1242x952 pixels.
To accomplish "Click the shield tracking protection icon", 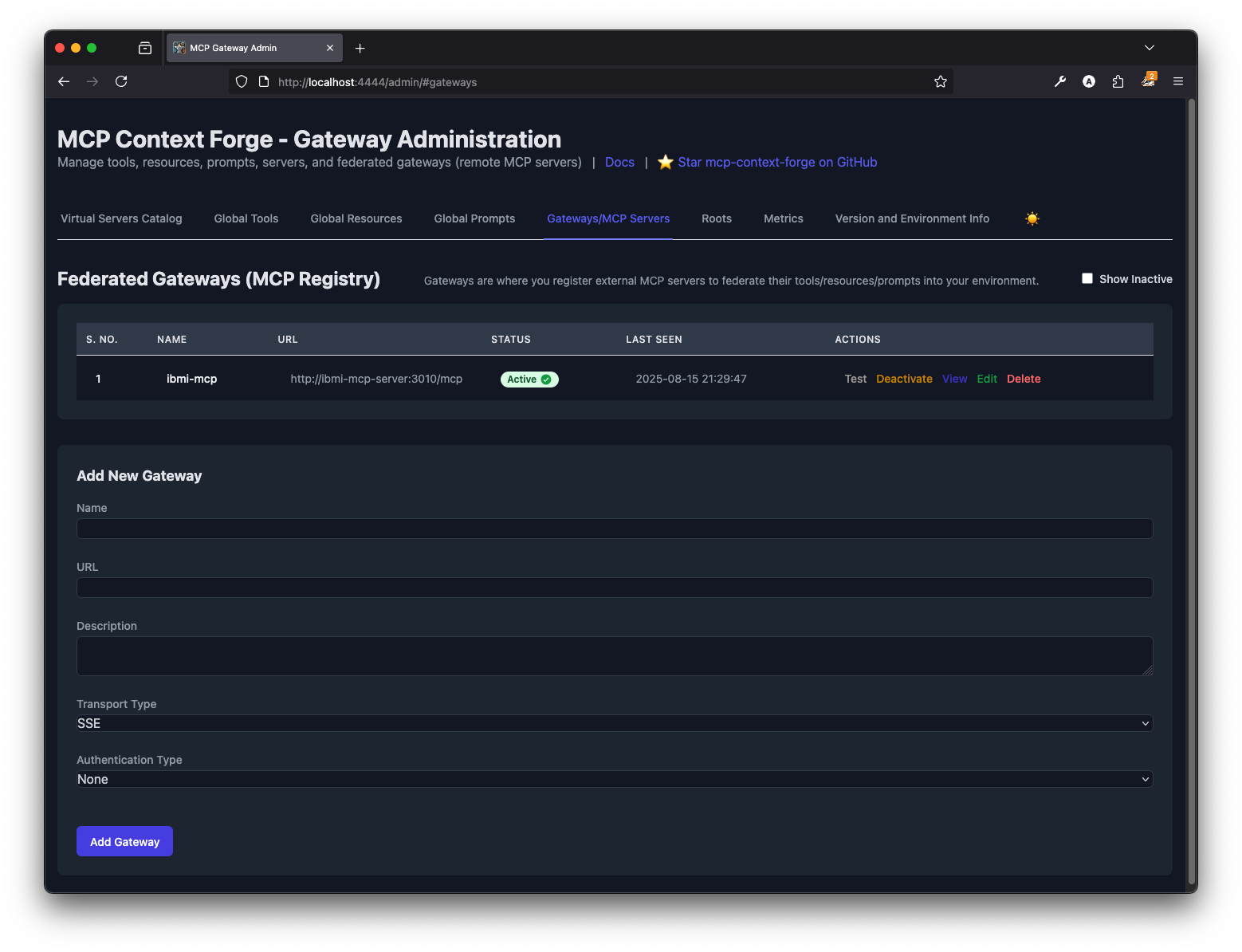I will (242, 81).
